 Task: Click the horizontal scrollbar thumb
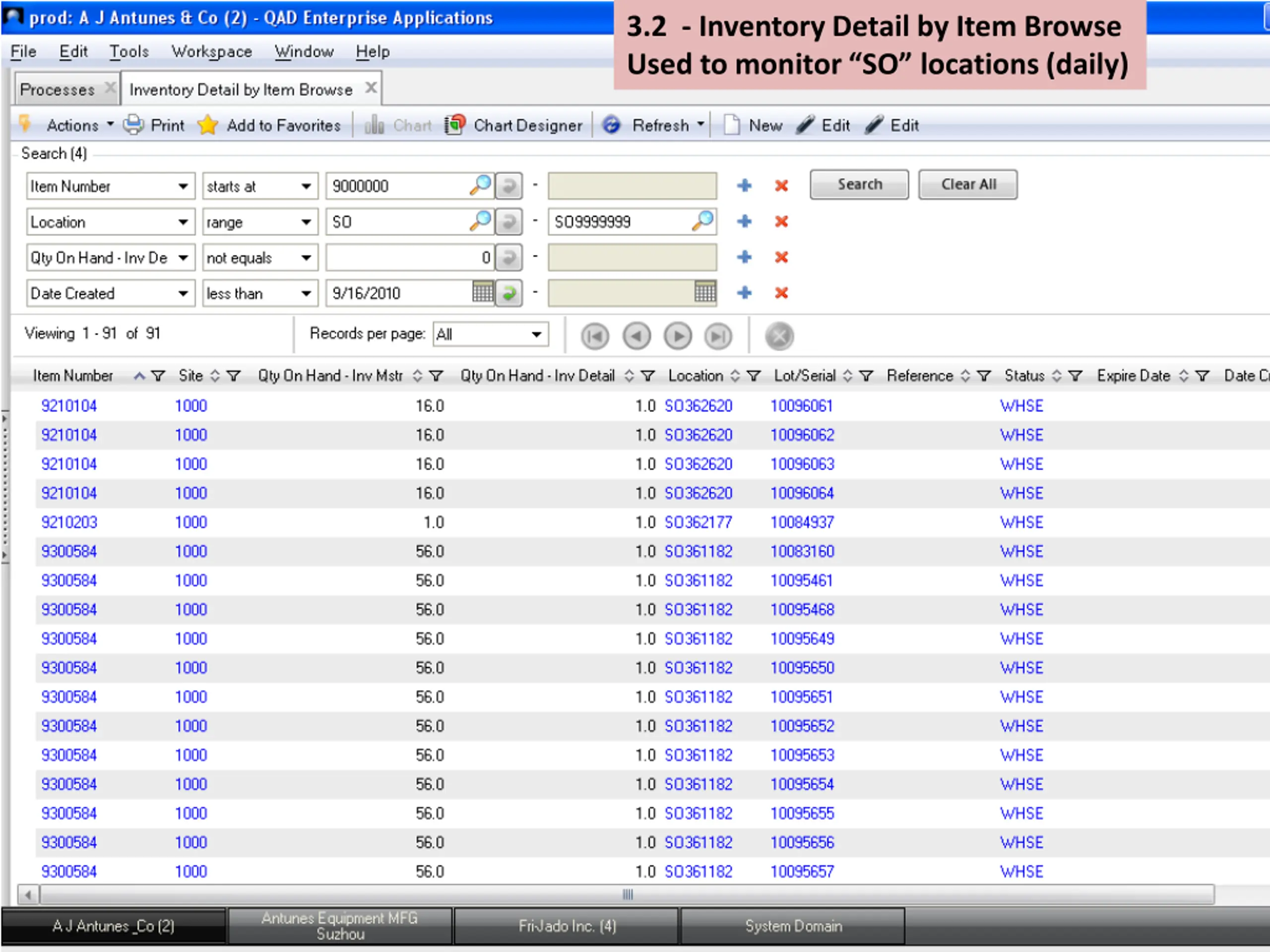pyautogui.click(x=627, y=894)
